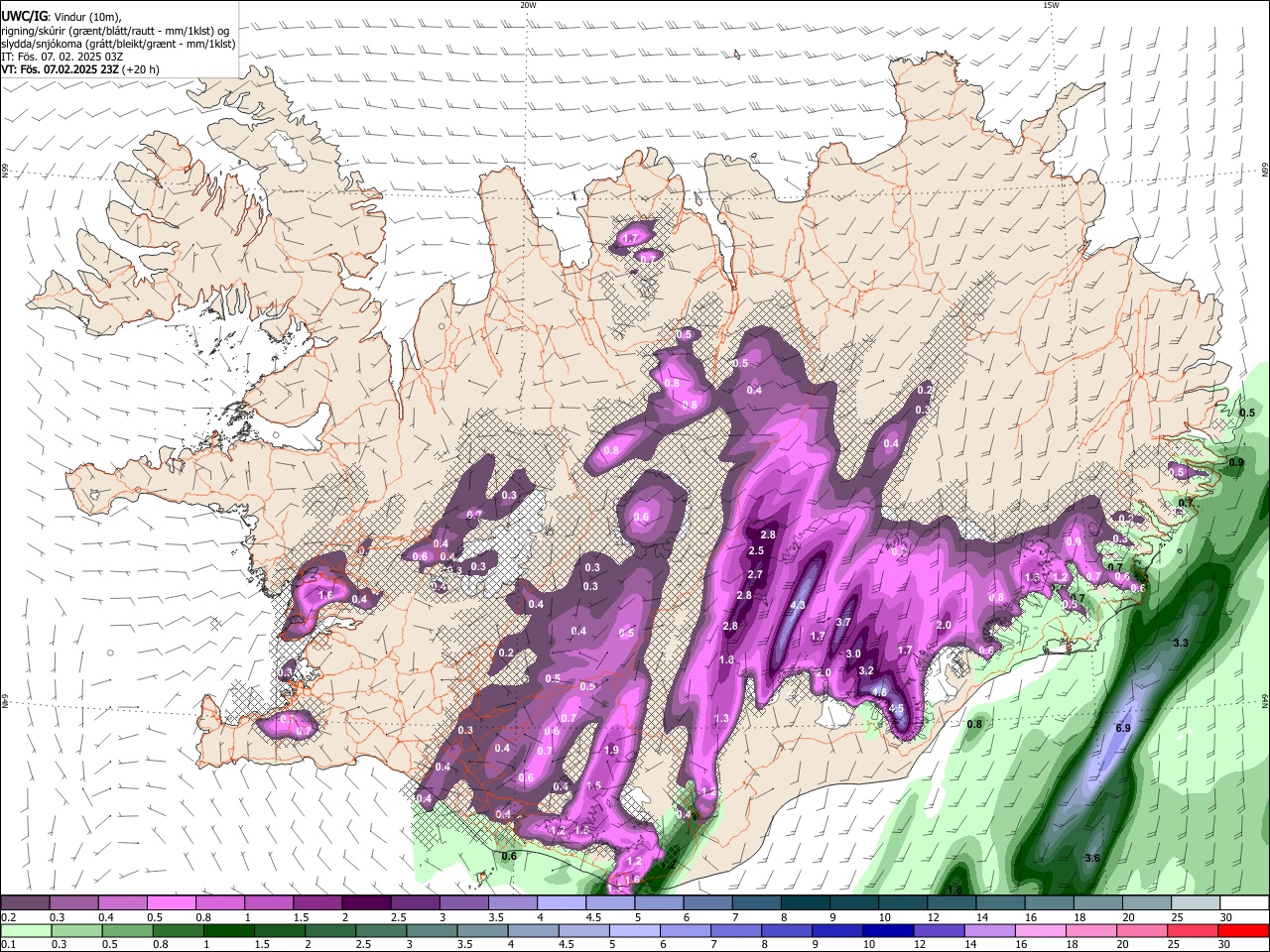Image resolution: width=1270 pixels, height=952 pixels.
Task: Select the lilac rain swatch at 14
Action: coord(990,930)
